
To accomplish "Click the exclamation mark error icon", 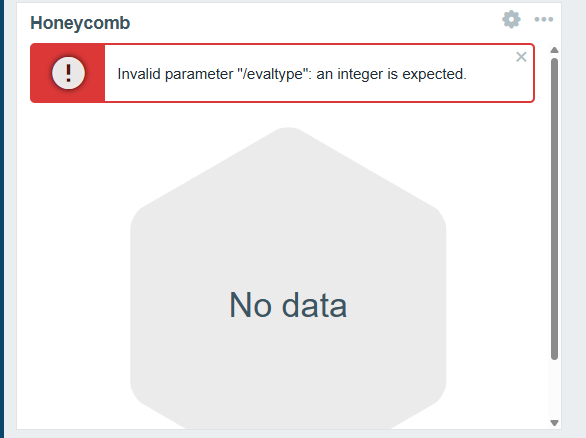I will pyautogui.click(x=68, y=73).
